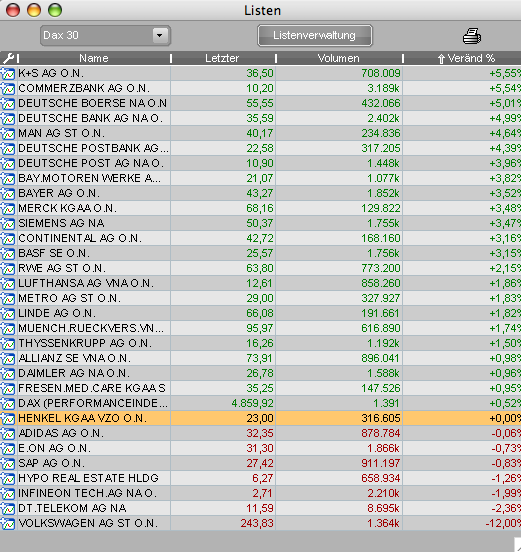Open chart icon for BAYER AG O.N.
Screen dimensions: 521x552
point(8,193)
